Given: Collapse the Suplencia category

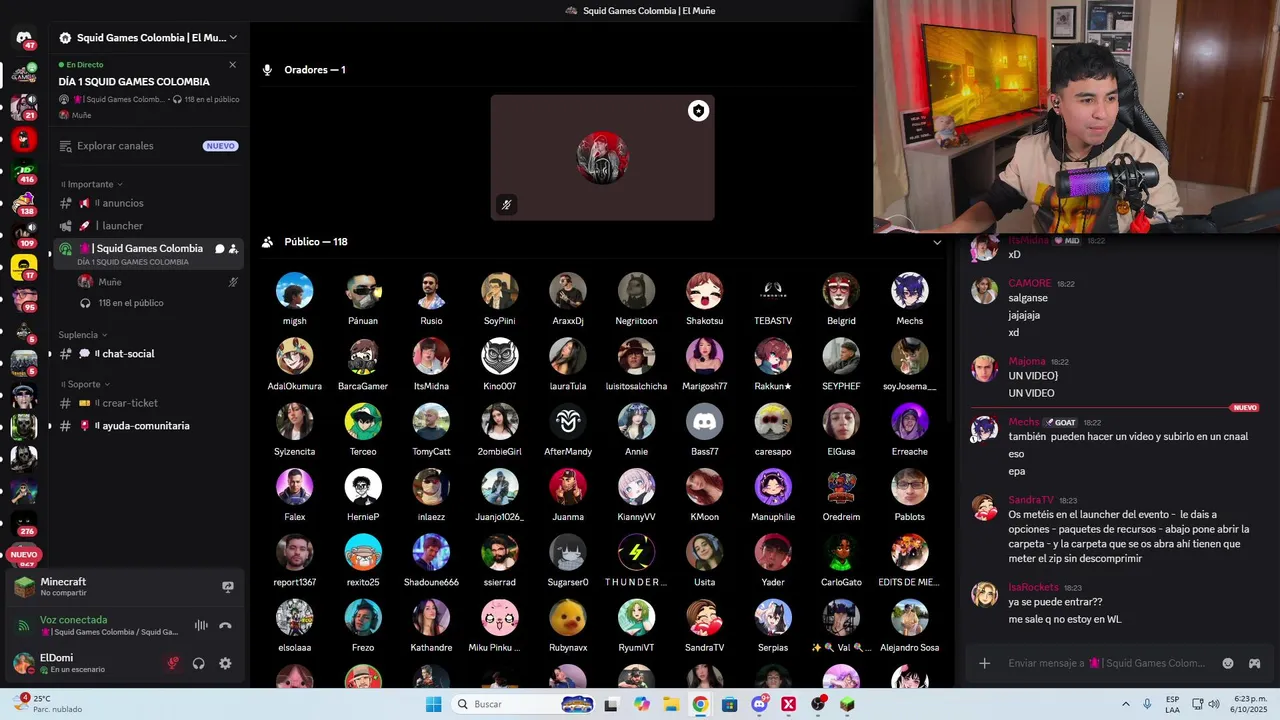Looking at the screenshot, I should (83, 335).
